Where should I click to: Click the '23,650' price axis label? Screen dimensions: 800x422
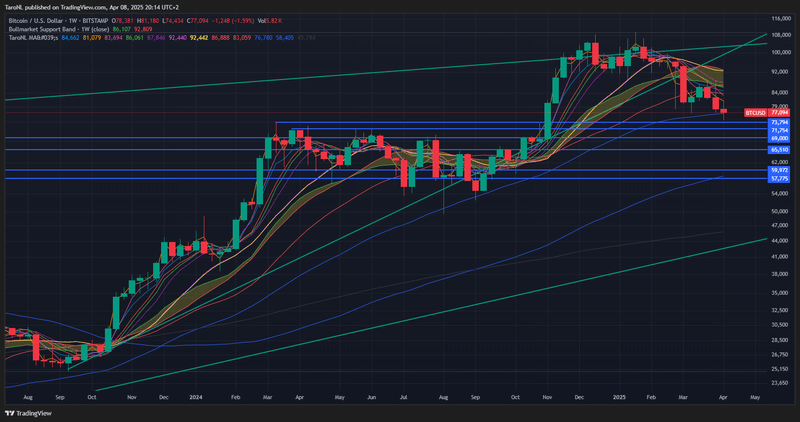tap(779, 383)
